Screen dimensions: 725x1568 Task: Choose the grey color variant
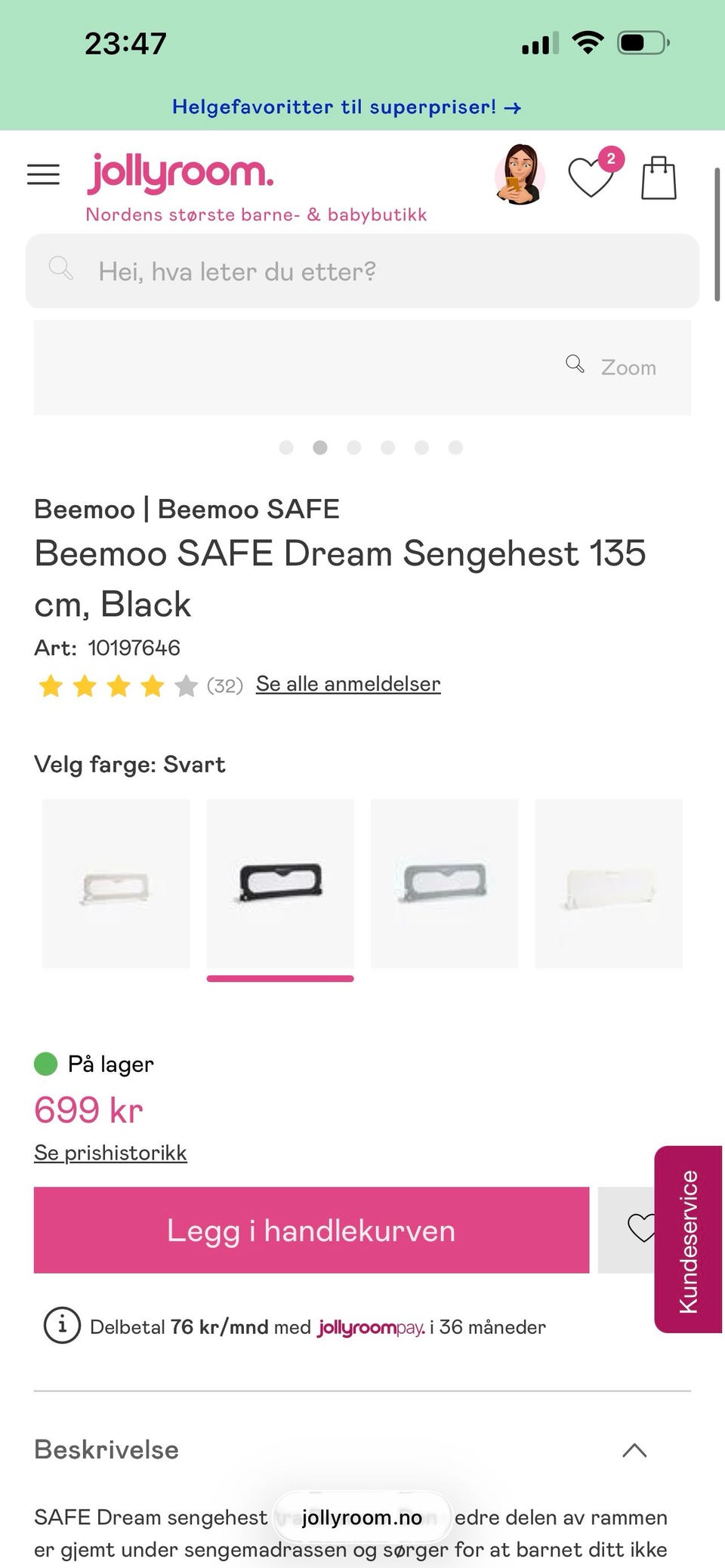tap(444, 883)
